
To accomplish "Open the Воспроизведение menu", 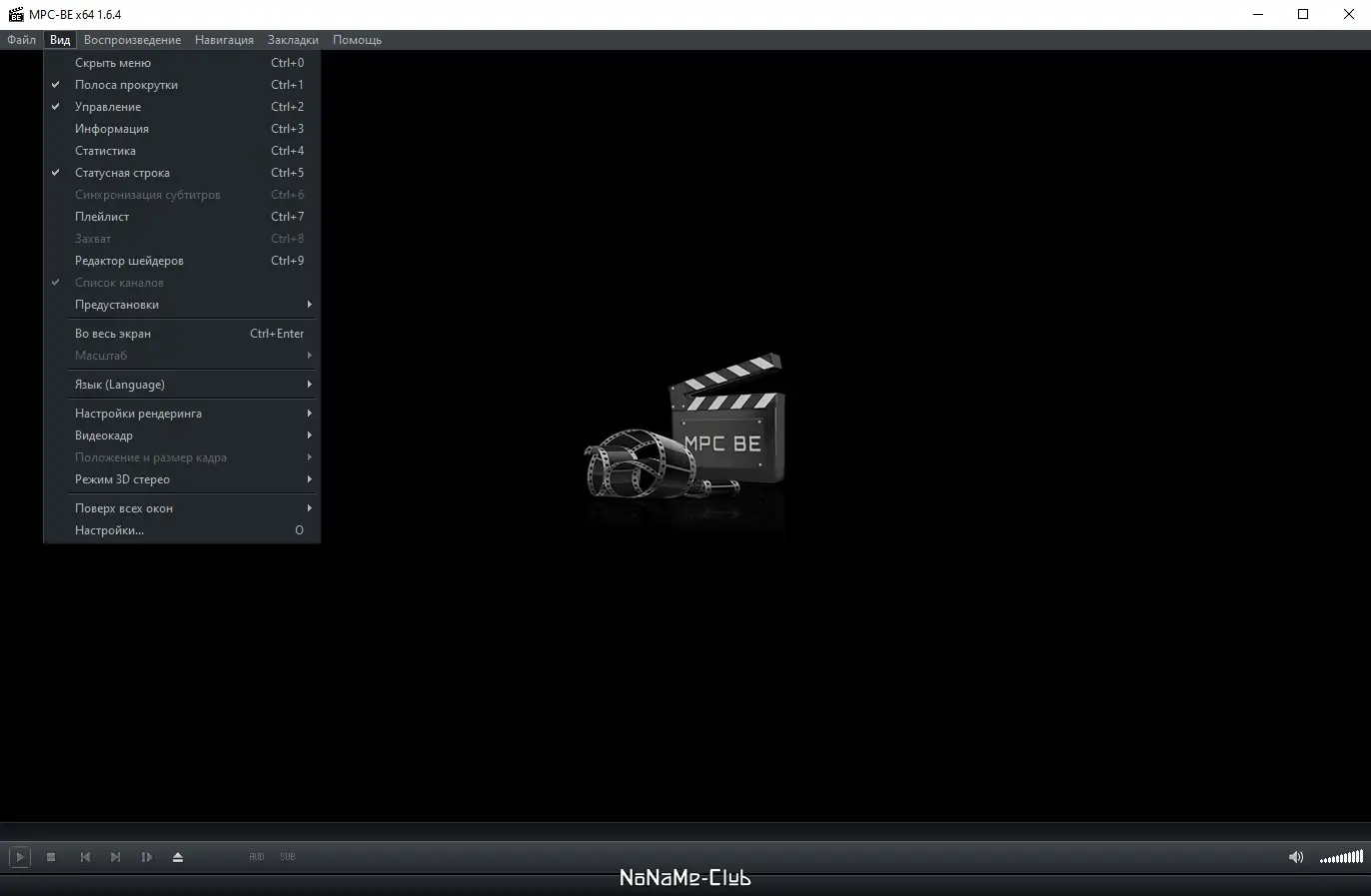I will 133,40.
